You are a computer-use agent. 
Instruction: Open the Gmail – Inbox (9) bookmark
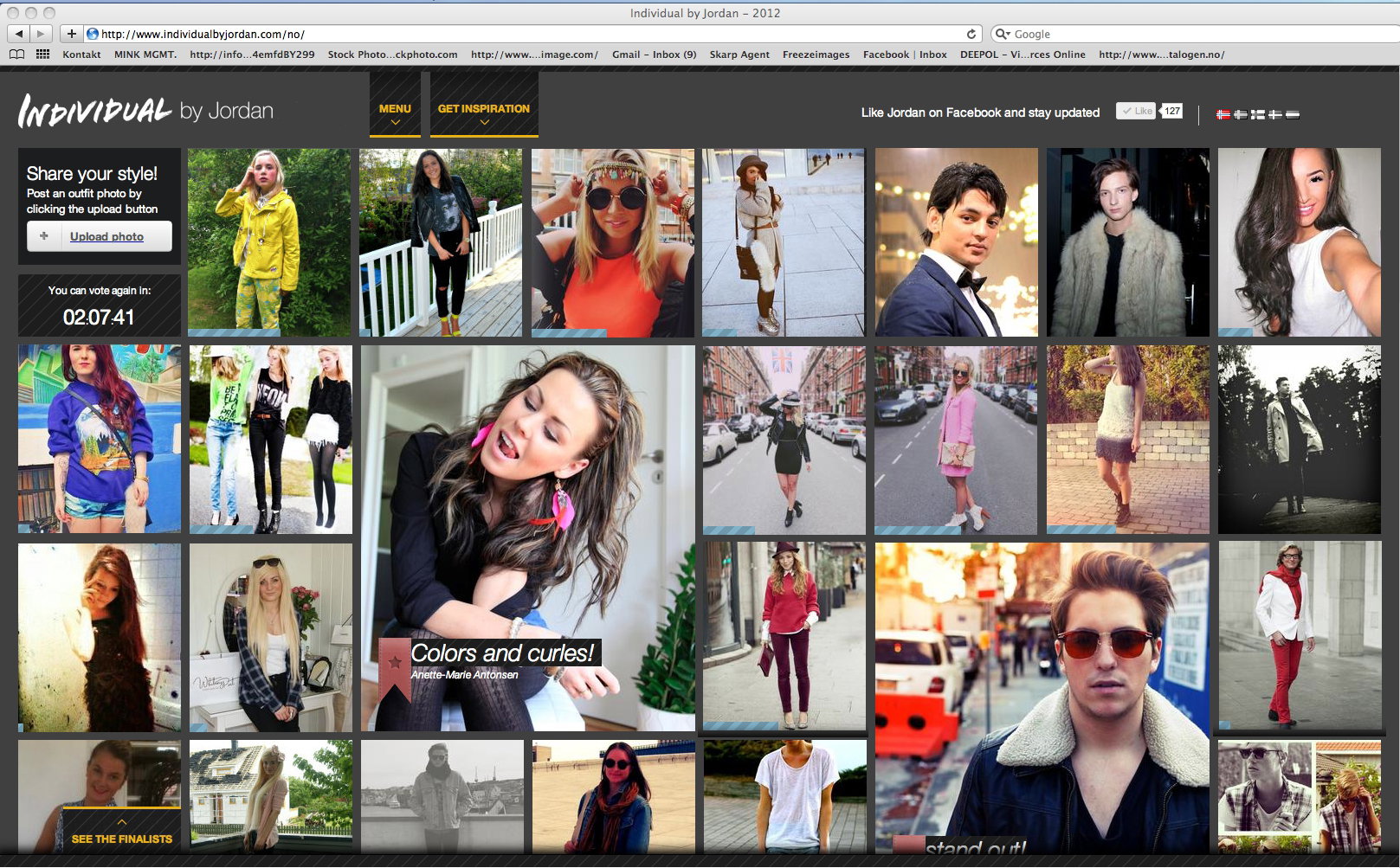pyautogui.click(x=654, y=55)
